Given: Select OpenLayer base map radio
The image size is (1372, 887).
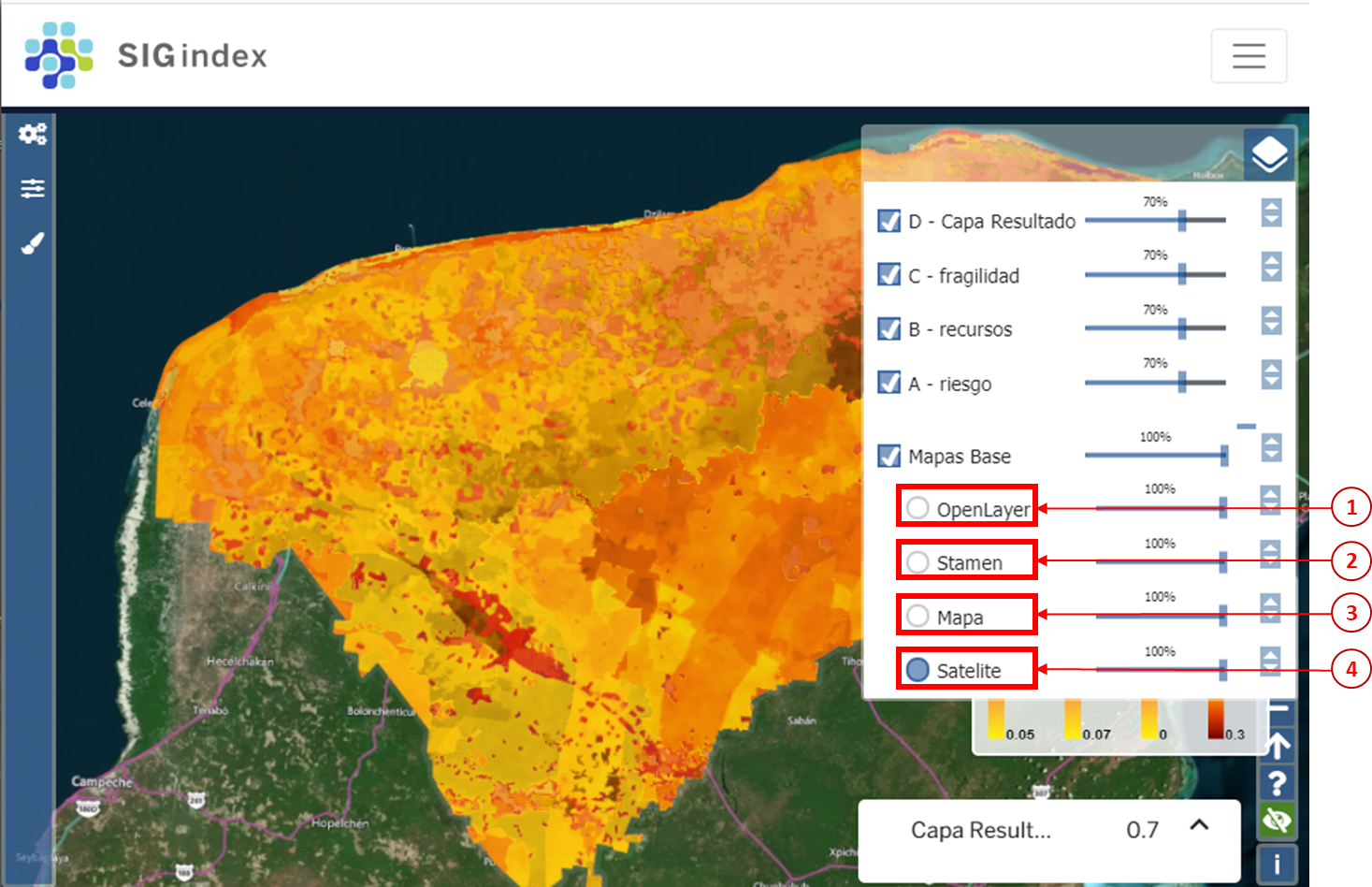Looking at the screenshot, I should (x=918, y=508).
